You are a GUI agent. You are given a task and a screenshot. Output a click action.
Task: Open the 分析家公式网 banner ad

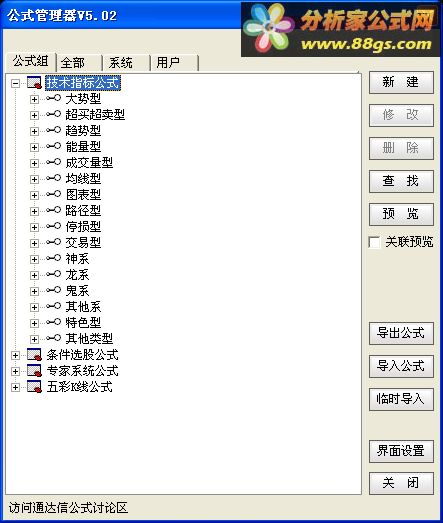coord(340,30)
